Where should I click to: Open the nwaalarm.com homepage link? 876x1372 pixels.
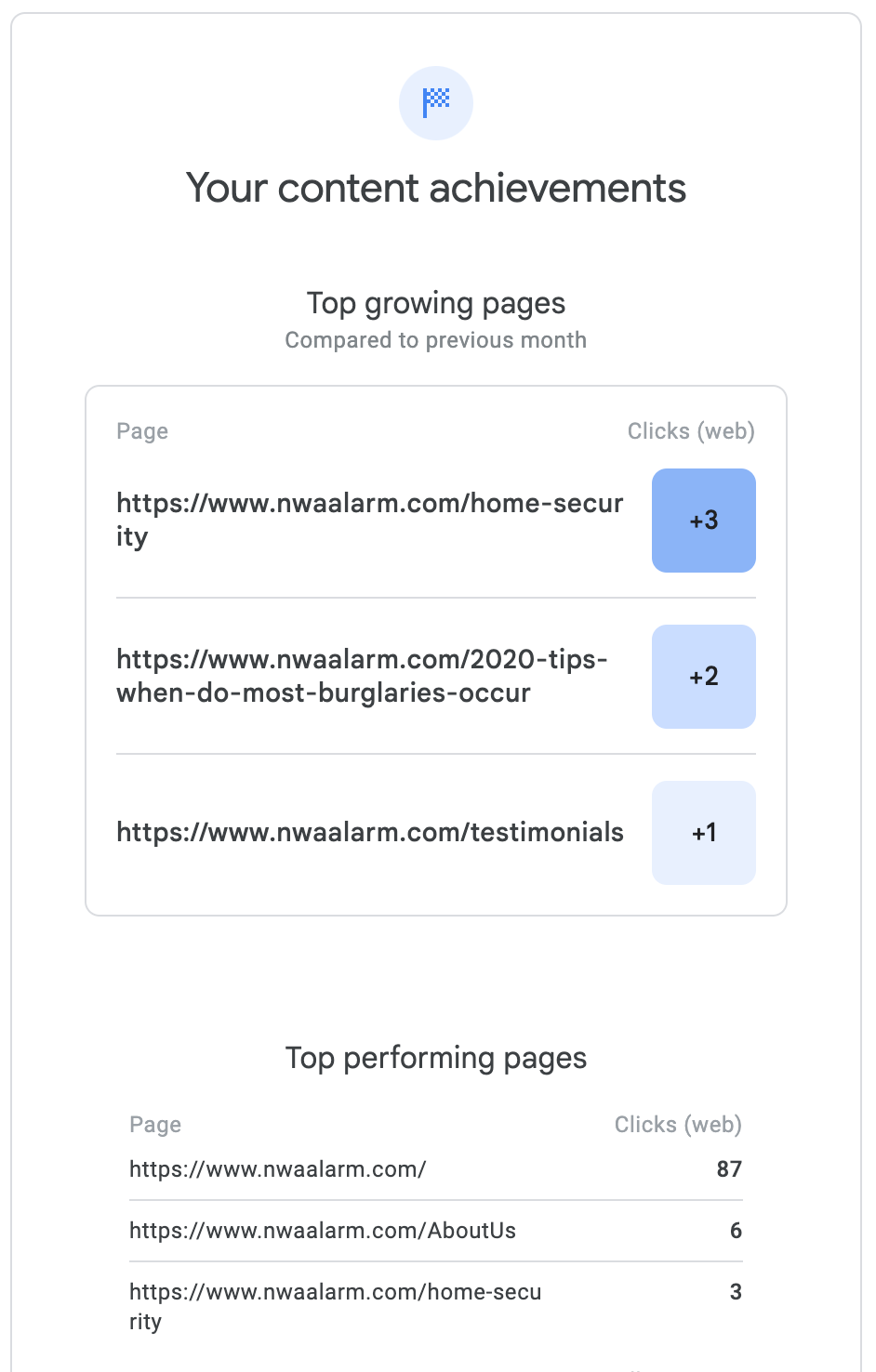click(x=277, y=1169)
